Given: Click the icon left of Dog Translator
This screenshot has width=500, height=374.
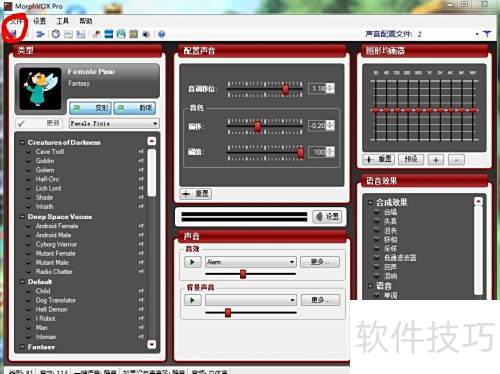Looking at the screenshot, I should click(29, 300).
